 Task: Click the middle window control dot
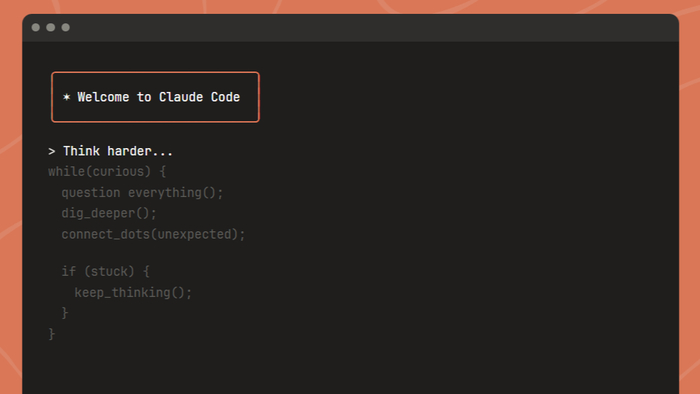click(51, 28)
